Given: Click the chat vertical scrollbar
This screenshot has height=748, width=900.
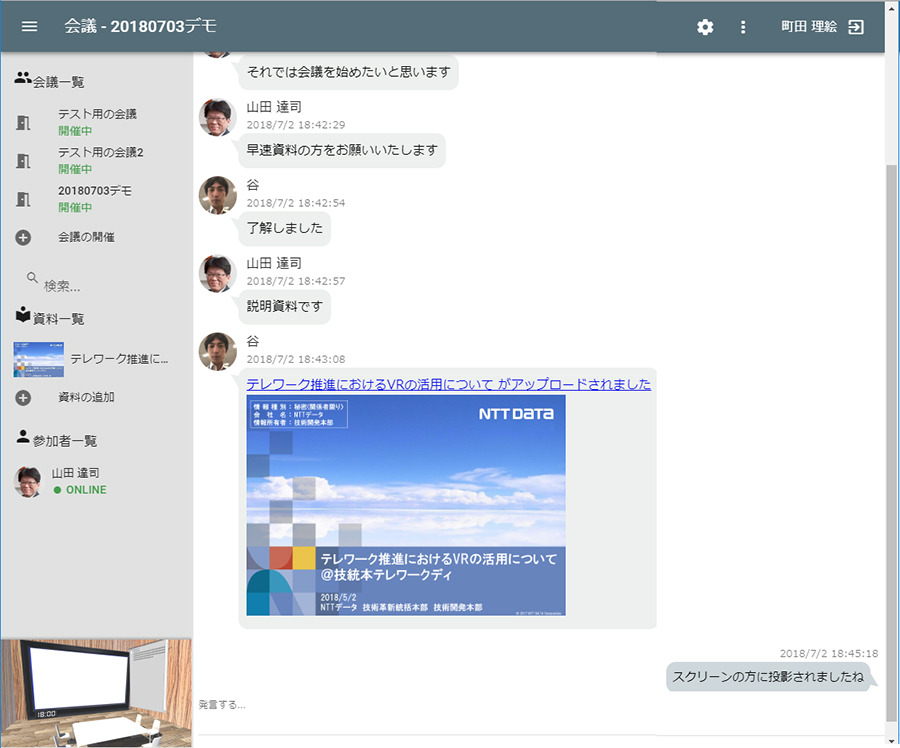Looking at the screenshot, I should tap(891, 400).
